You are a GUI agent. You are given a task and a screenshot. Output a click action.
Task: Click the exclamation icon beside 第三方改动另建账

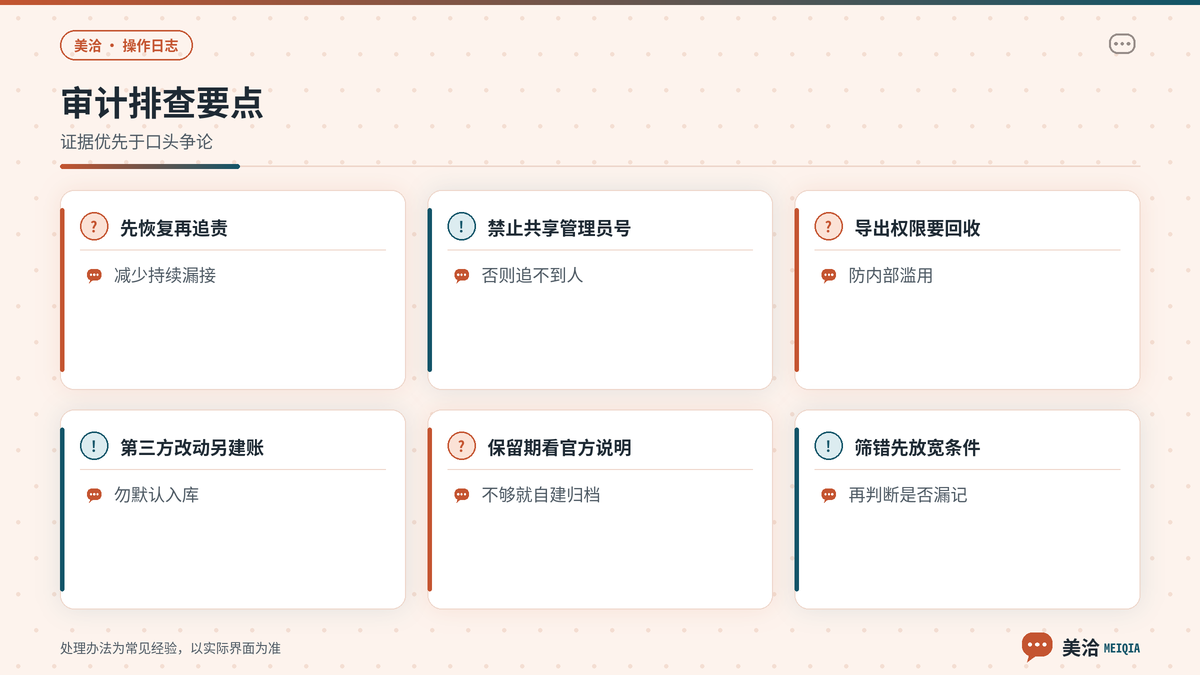pos(94,447)
